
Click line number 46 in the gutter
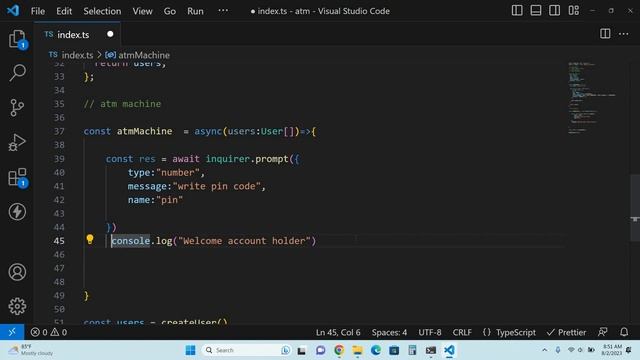pos(59,255)
